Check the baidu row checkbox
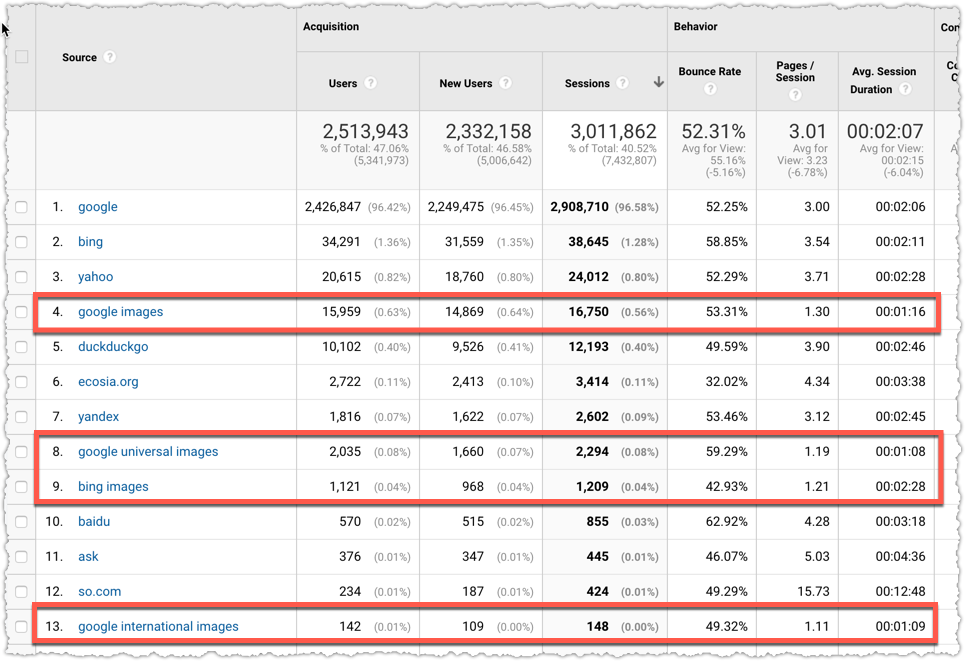This screenshot has height=661, width=965. (x=22, y=522)
